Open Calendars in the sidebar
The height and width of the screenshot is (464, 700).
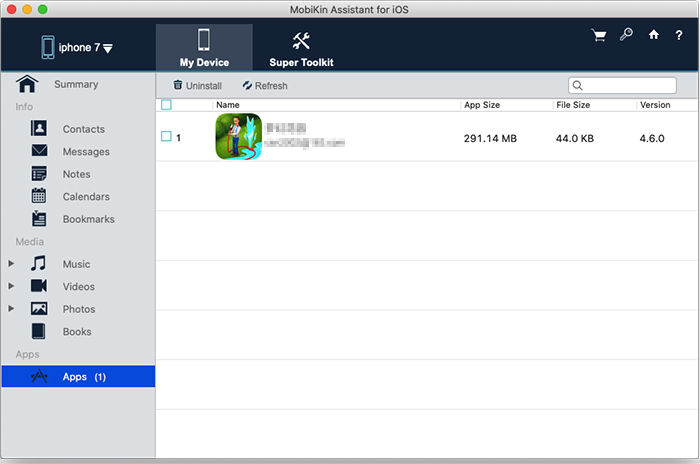[85, 197]
